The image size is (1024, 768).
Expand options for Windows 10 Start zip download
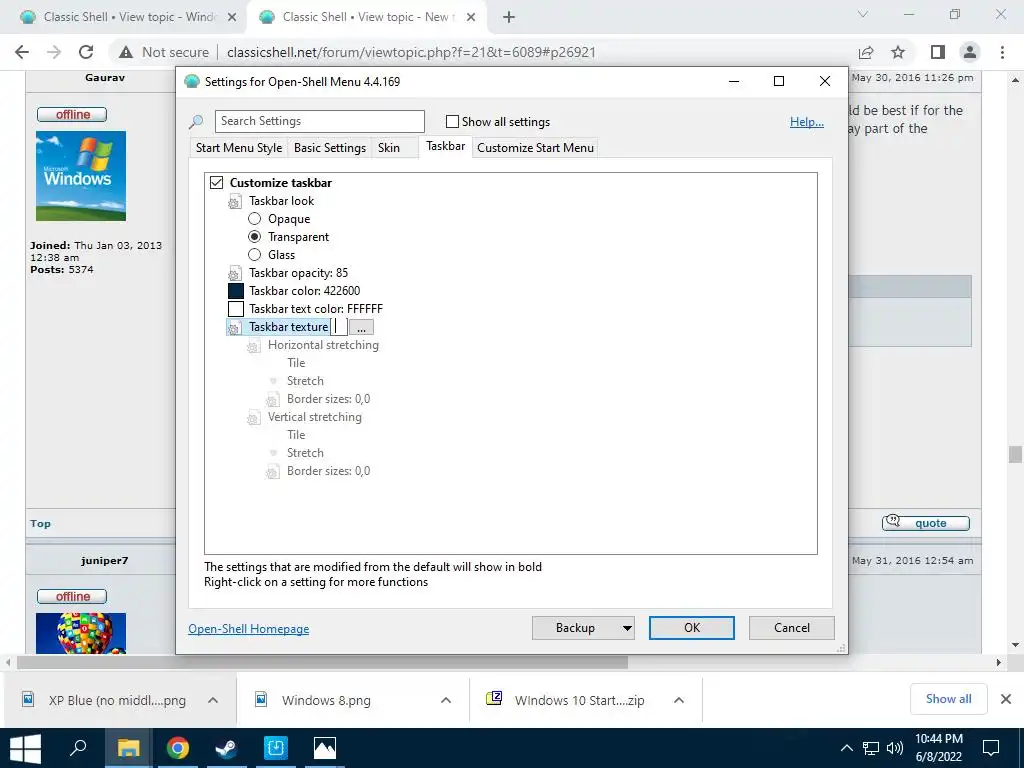click(x=679, y=700)
